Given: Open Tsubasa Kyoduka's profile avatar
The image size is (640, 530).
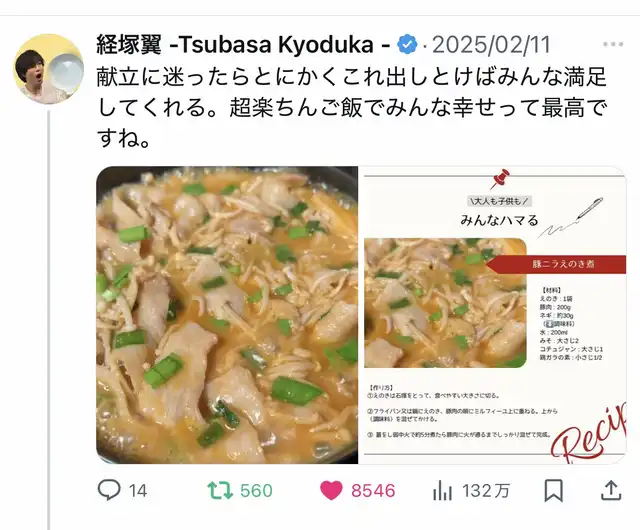Looking at the screenshot, I should [x=49, y=69].
